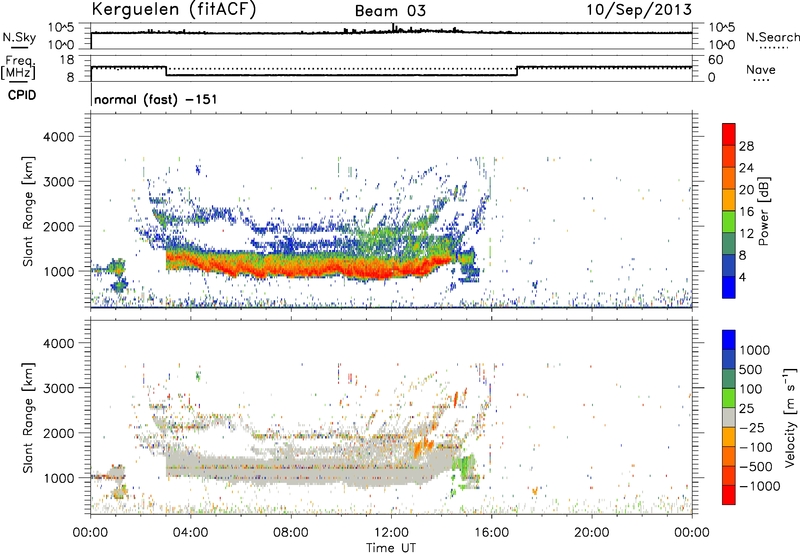Click the 'Time UT' axis label
Viewport: 800px width, 554px height.
pyautogui.click(x=391, y=548)
